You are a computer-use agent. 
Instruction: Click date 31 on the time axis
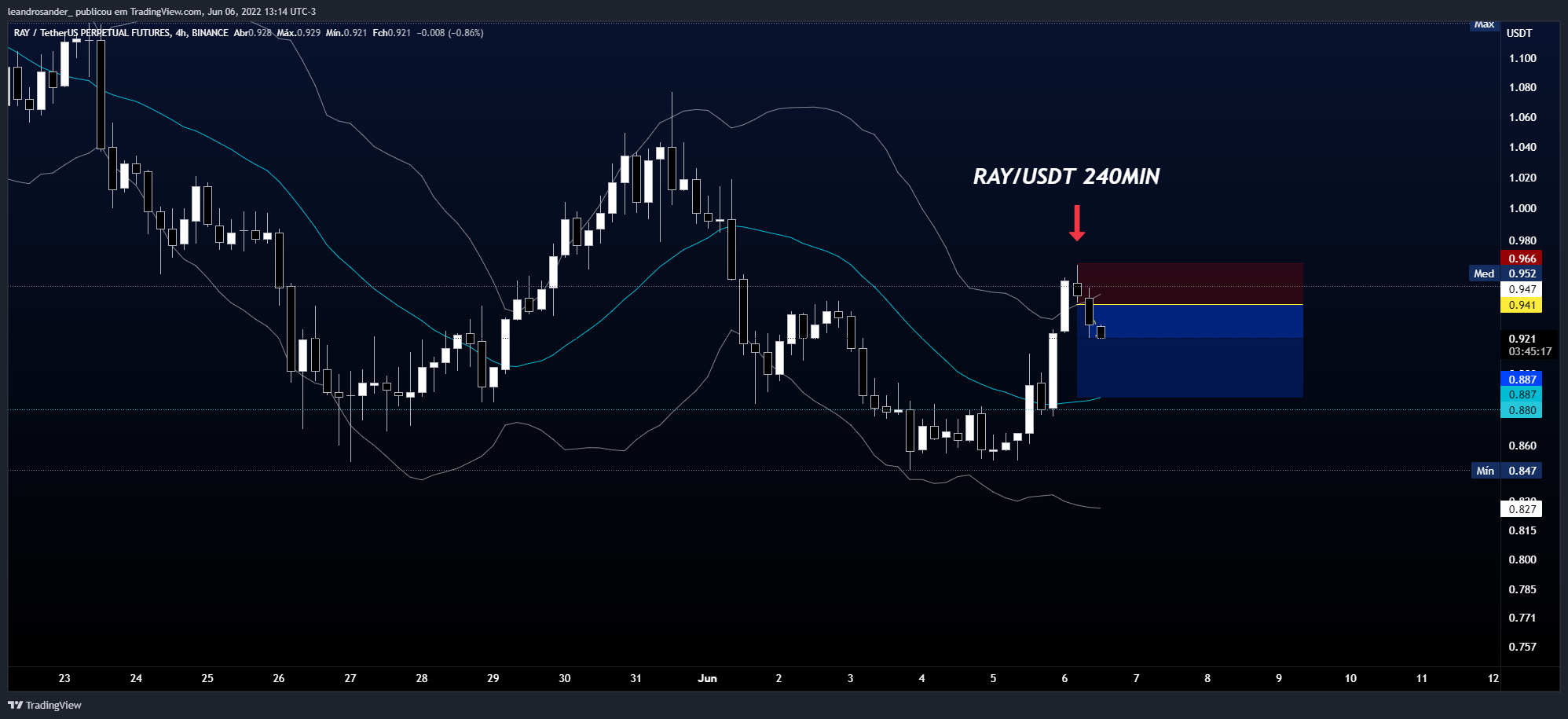point(636,678)
